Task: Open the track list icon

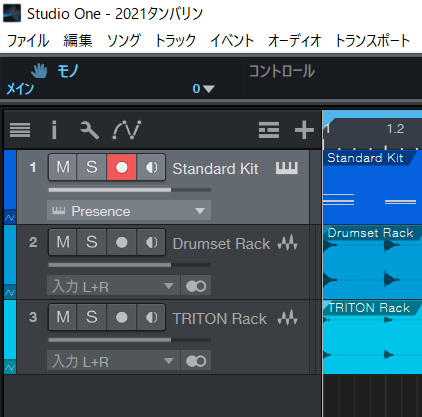Action: [20, 130]
